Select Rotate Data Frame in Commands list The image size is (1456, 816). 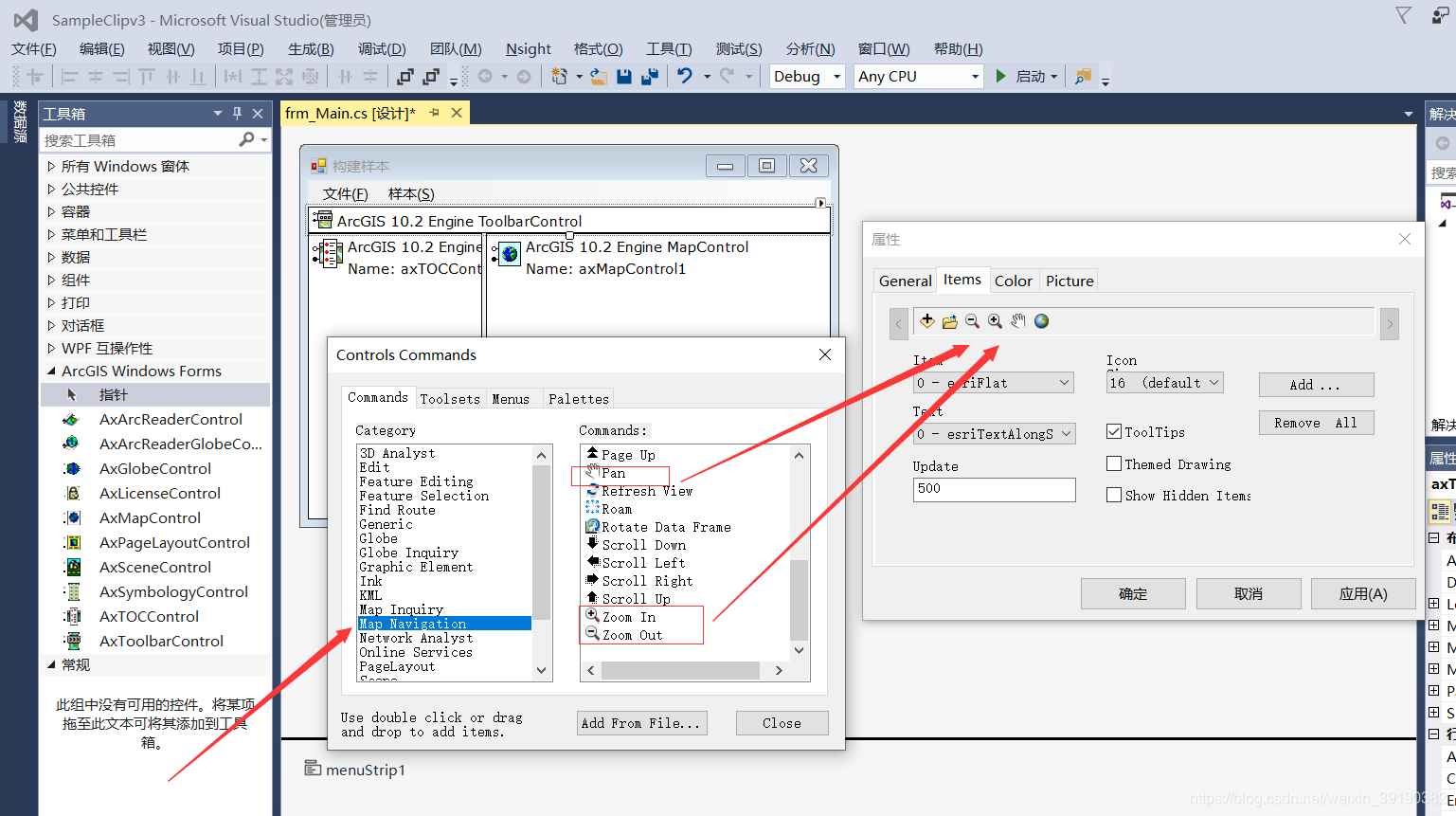(666, 527)
